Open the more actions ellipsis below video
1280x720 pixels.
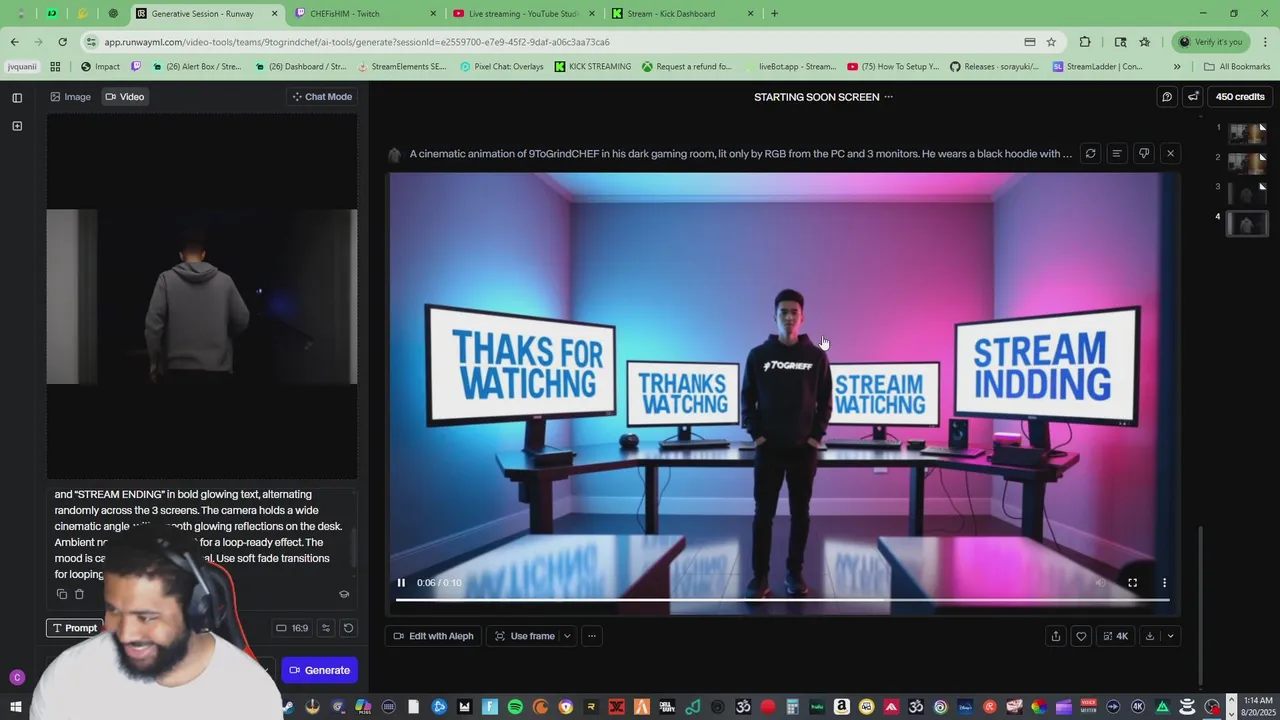(x=592, y=636)
